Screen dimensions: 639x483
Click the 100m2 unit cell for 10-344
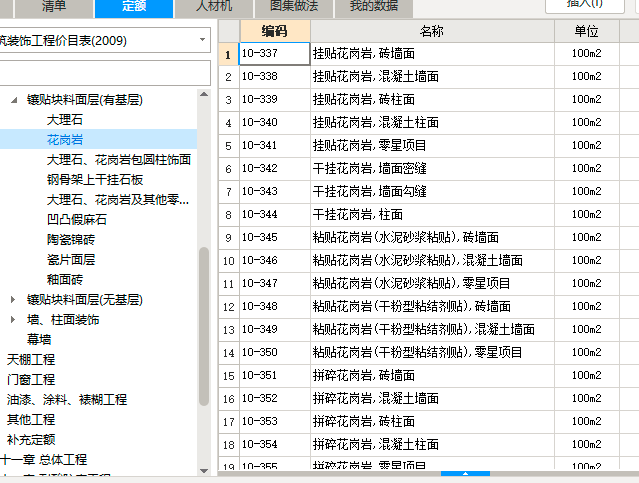pos(587,214)
